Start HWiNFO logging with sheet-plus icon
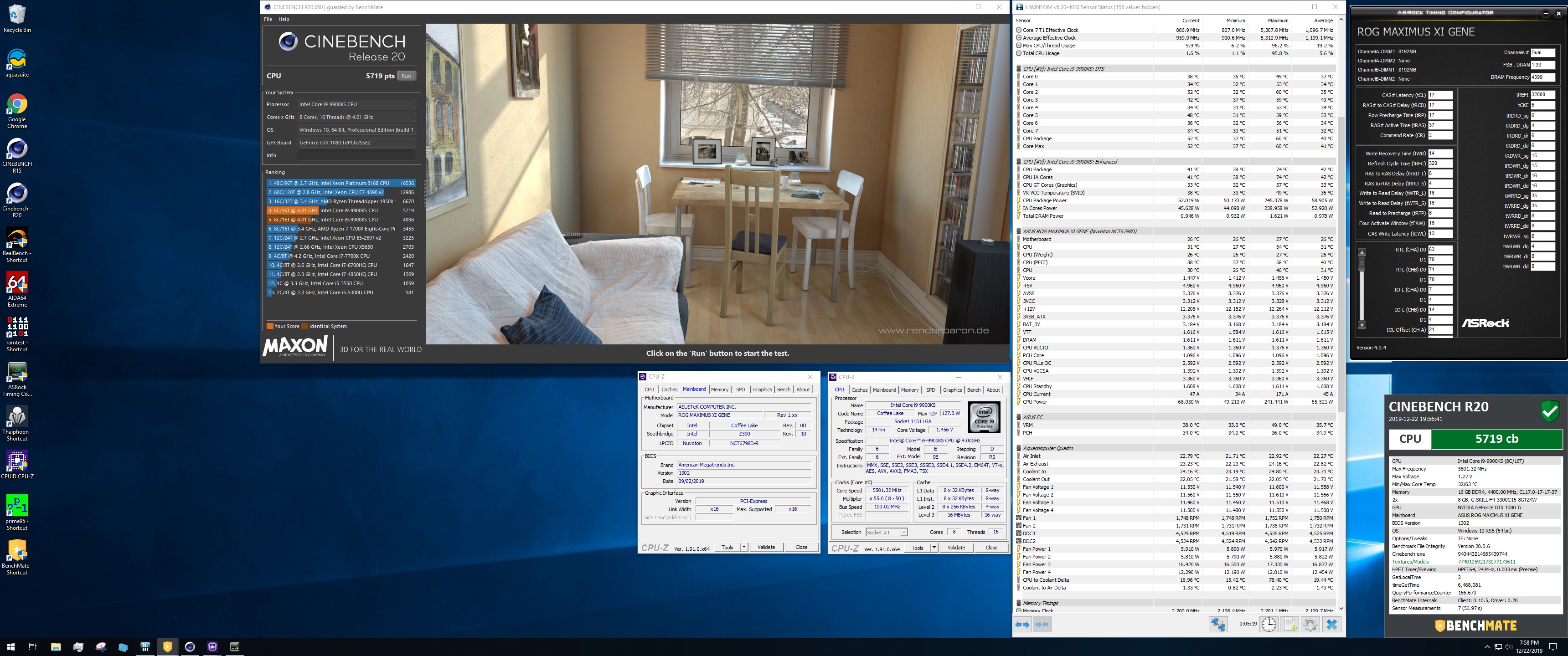1568x656 pixels. pyautogui.click(x=1290, y=625)
